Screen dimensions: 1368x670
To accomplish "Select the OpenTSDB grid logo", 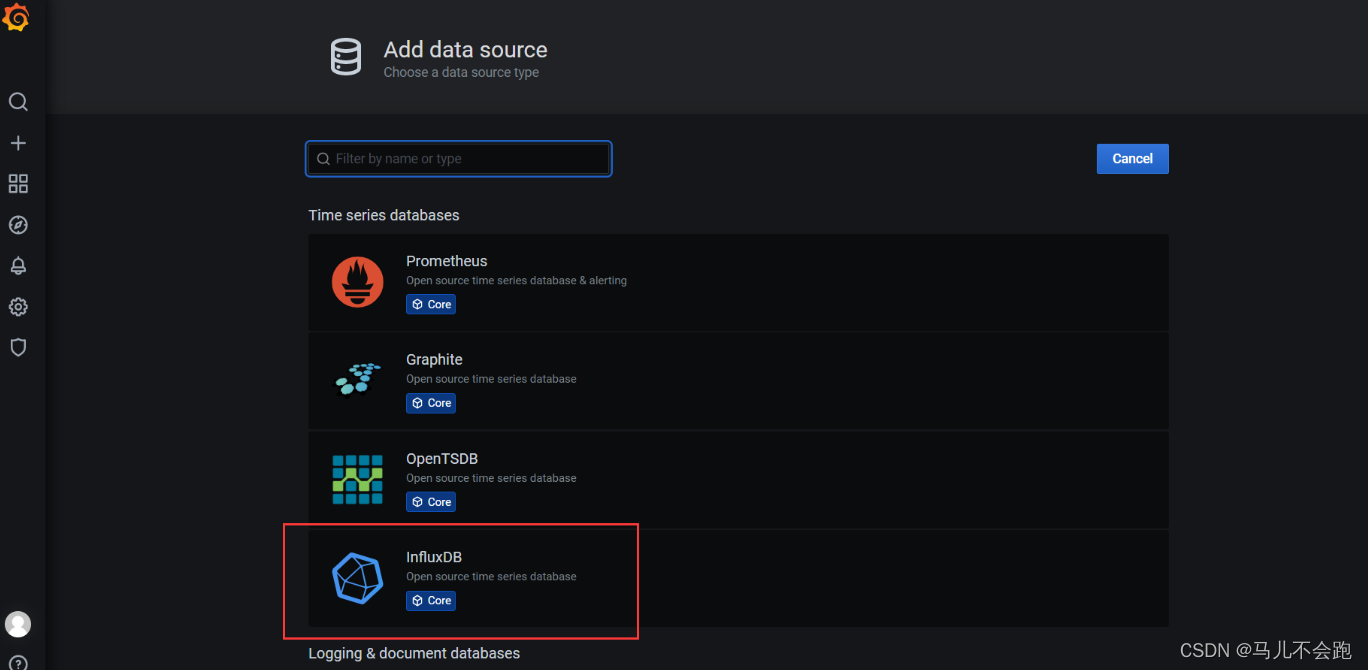I will [x=358, y=479].
